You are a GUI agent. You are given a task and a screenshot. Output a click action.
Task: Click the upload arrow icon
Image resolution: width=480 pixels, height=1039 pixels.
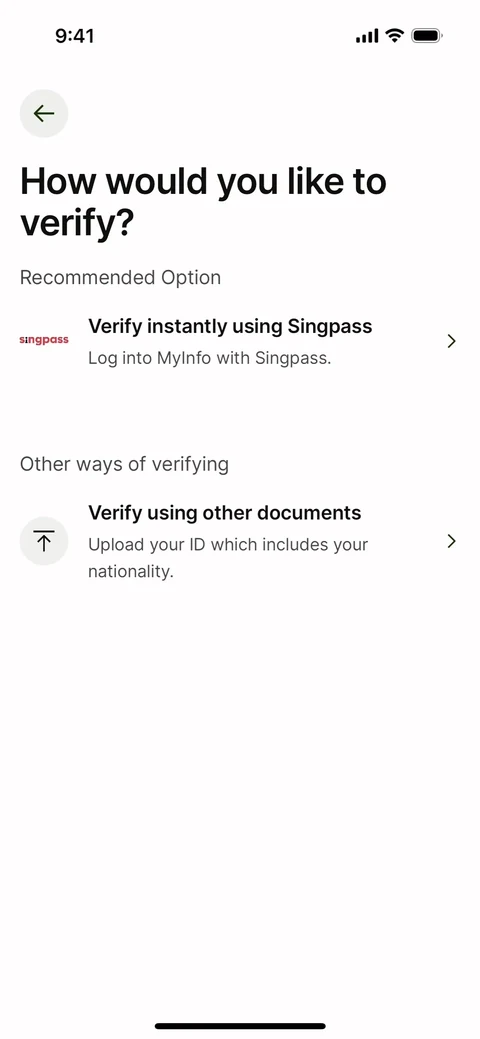coord(44,541)
